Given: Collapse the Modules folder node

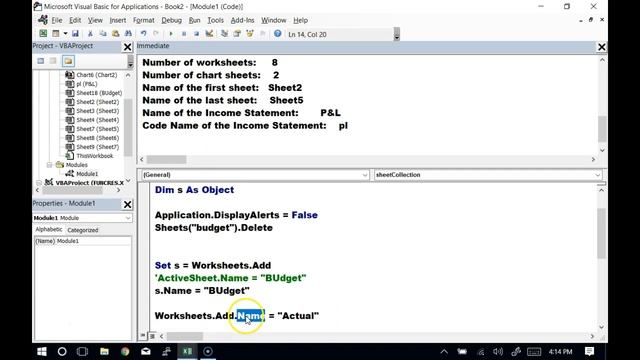Looking at the screenshot, I should pyautogui.click(x=49, y=165).
